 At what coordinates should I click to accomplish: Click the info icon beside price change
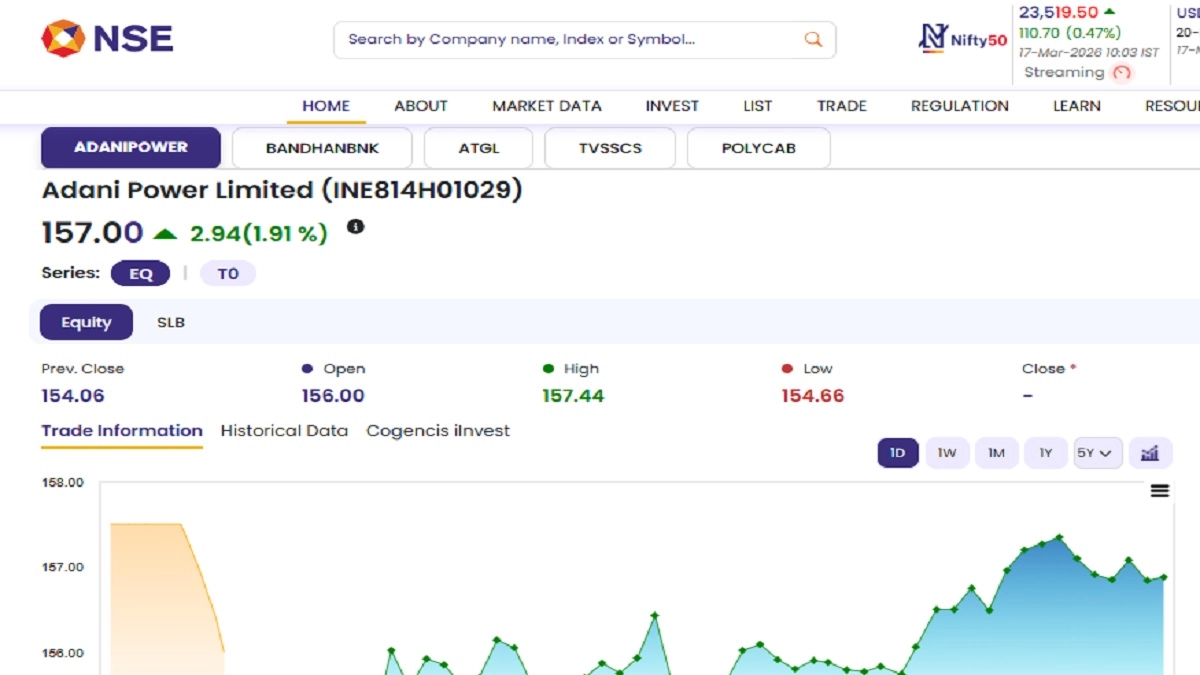(x=355, y=227)
